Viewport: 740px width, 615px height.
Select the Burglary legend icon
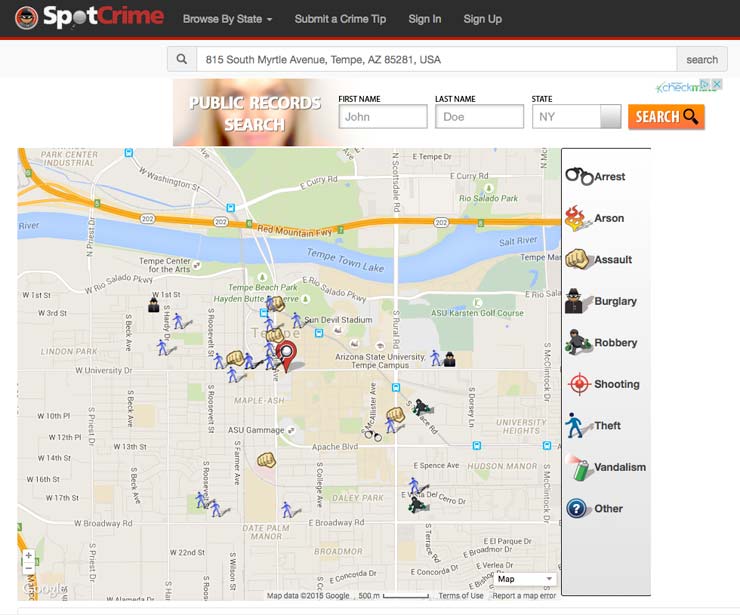576,301
